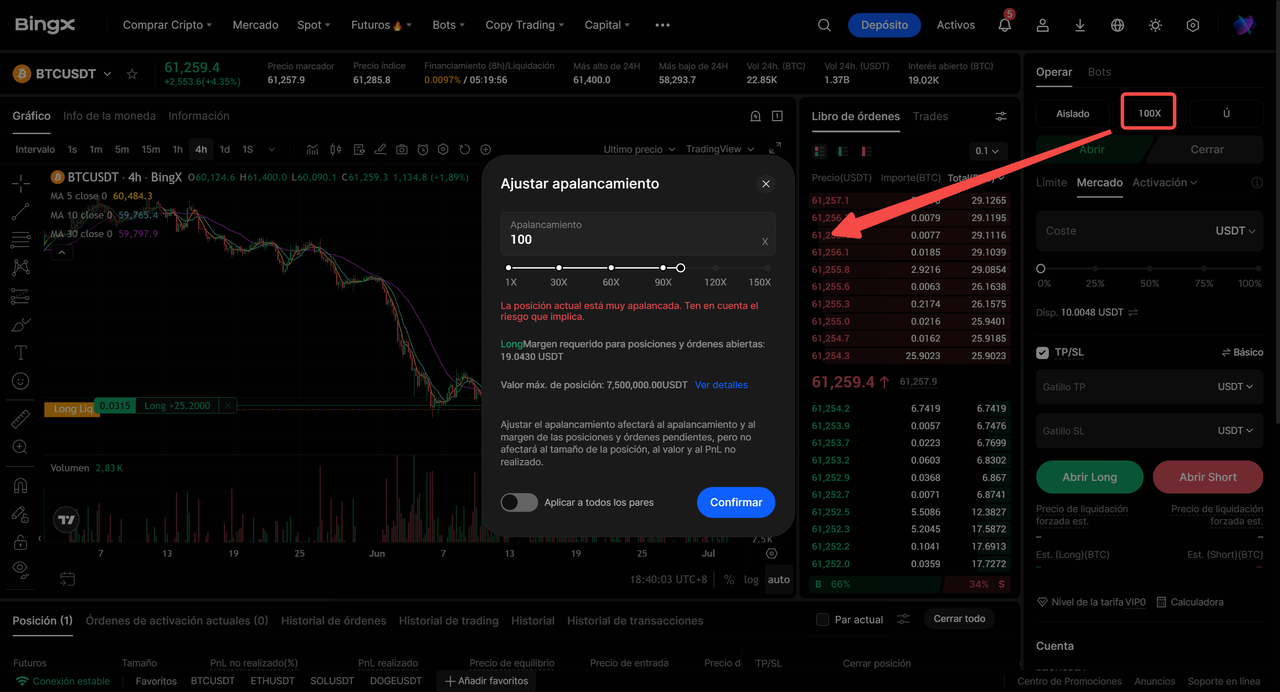Click the Apalancamiento input field

point(638,233)
